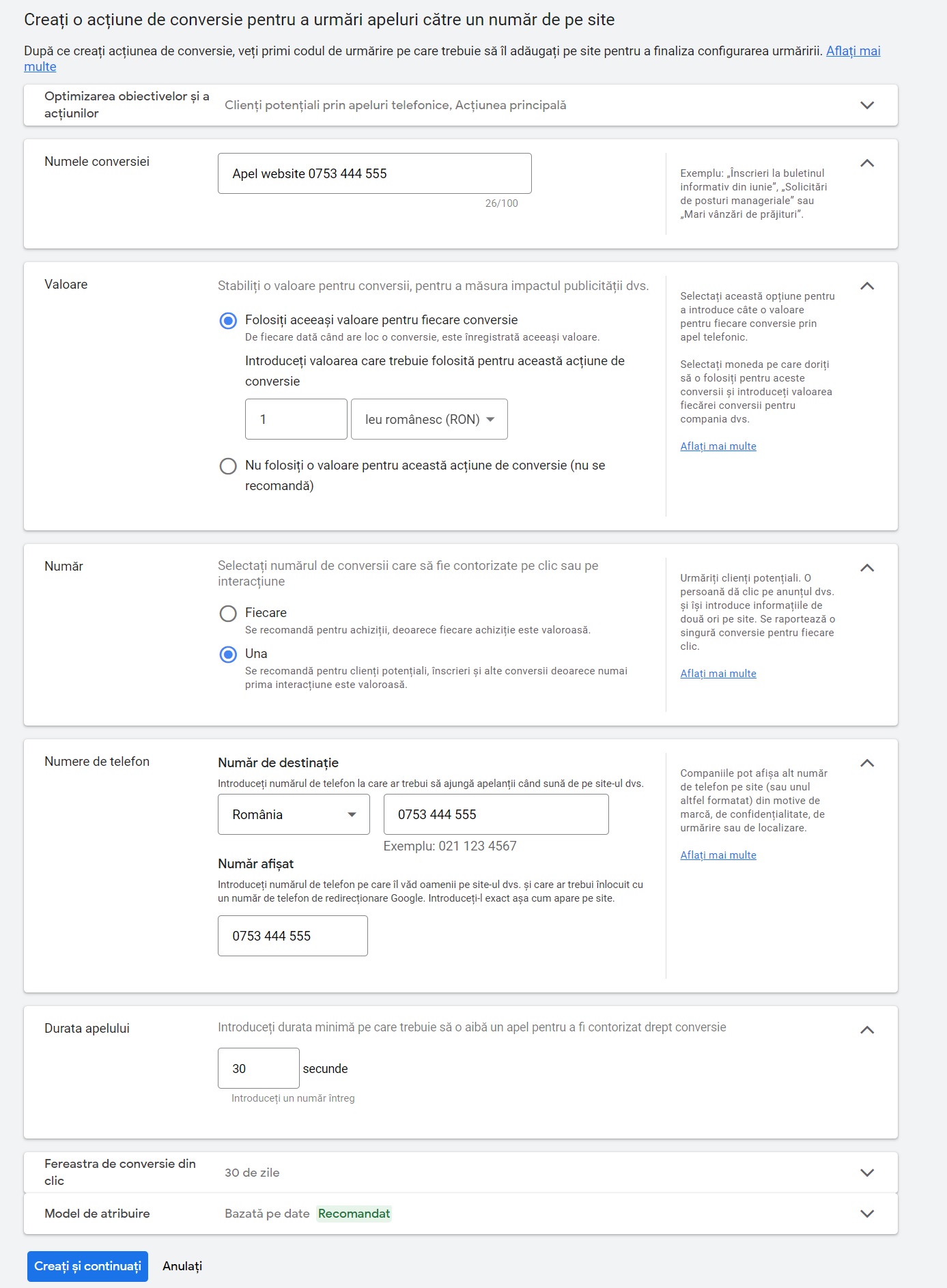
Task: Expand the Optimizarea obiectivelor section chevron
Action: point(866,105)
